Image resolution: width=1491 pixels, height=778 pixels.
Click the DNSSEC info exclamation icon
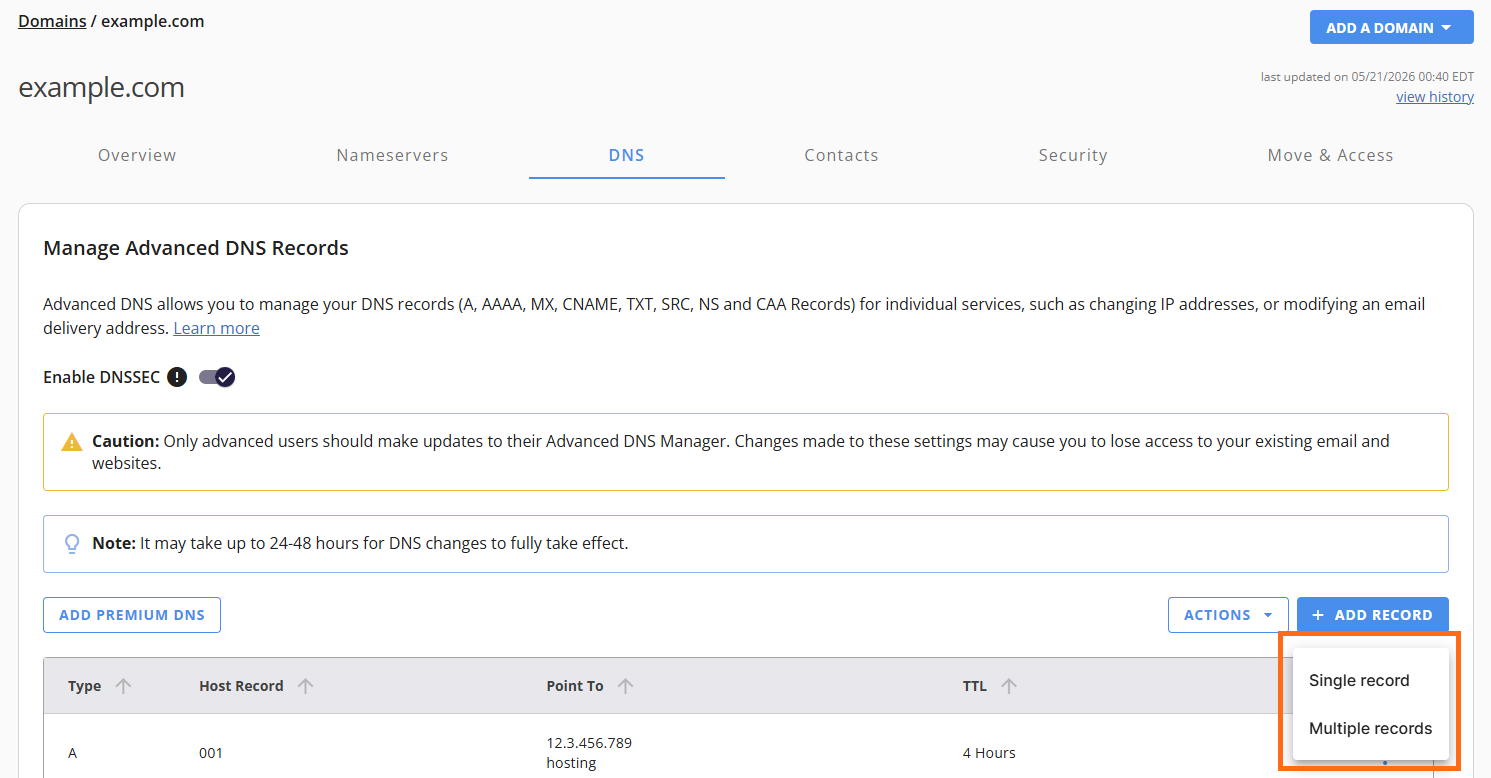(177, 377)
